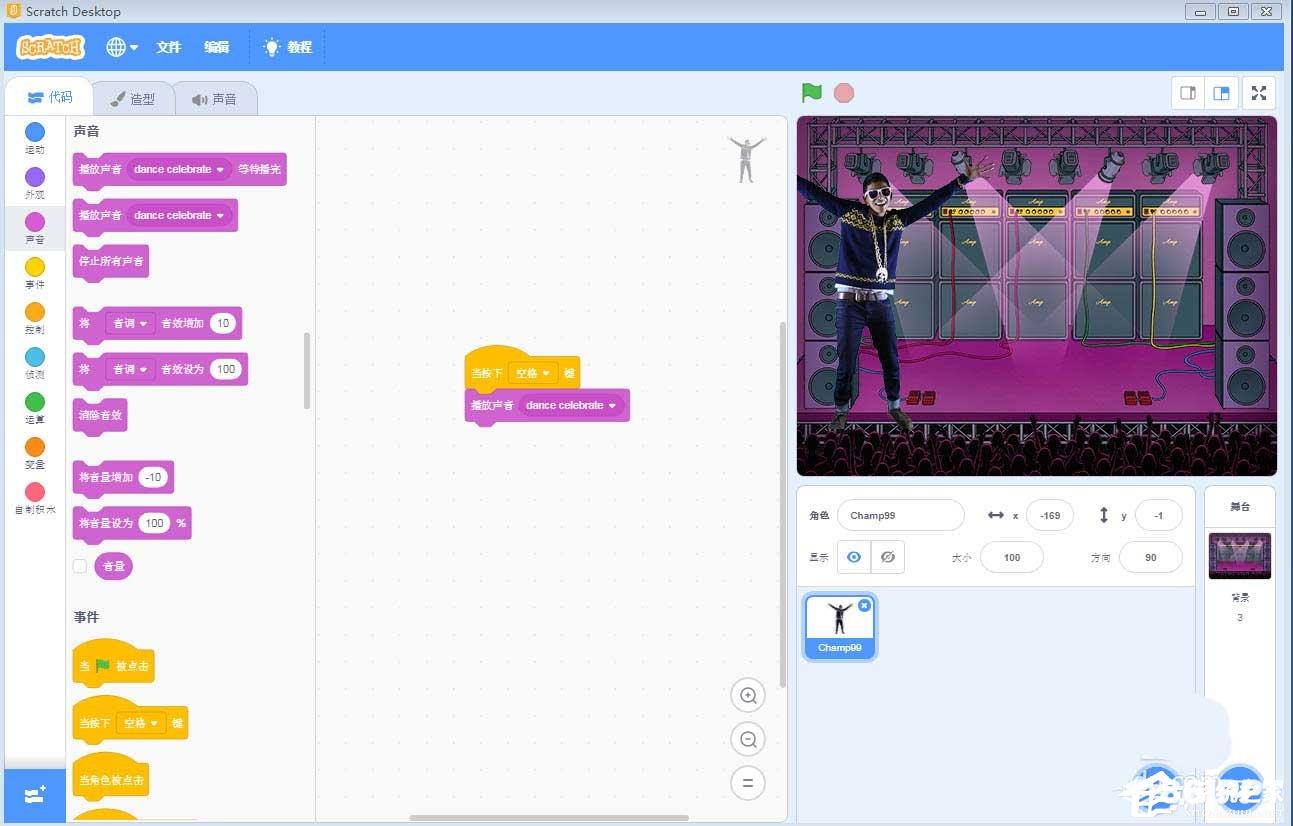Click the 舞台 stage panel header
This screenshot has height=826, width=1293.
click(x=1240, y=507)
